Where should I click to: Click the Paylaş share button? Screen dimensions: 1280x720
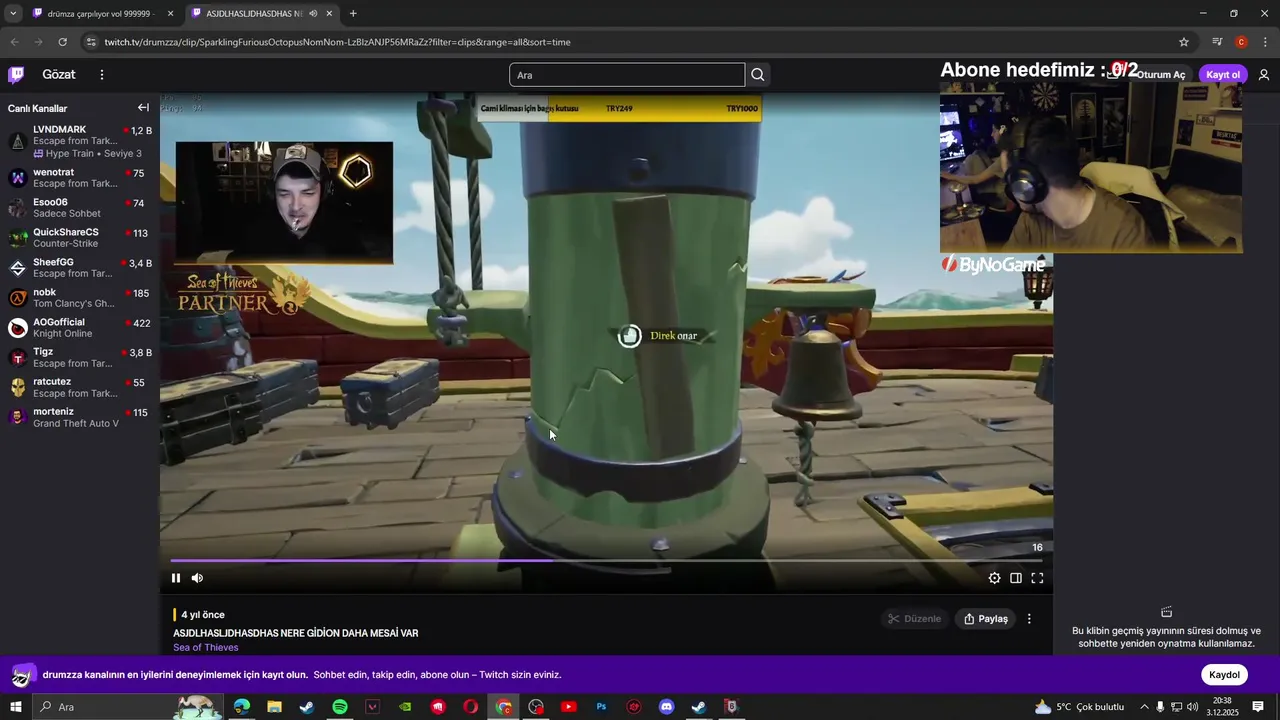point(985,619)
